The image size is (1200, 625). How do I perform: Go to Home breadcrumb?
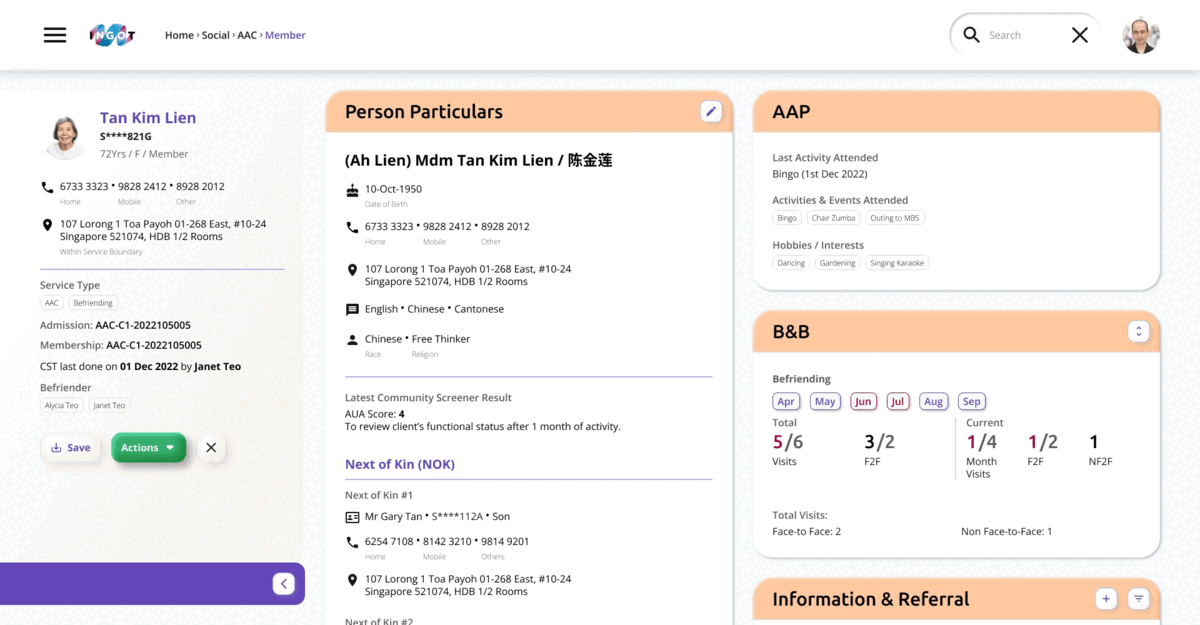tap(179, 35)
